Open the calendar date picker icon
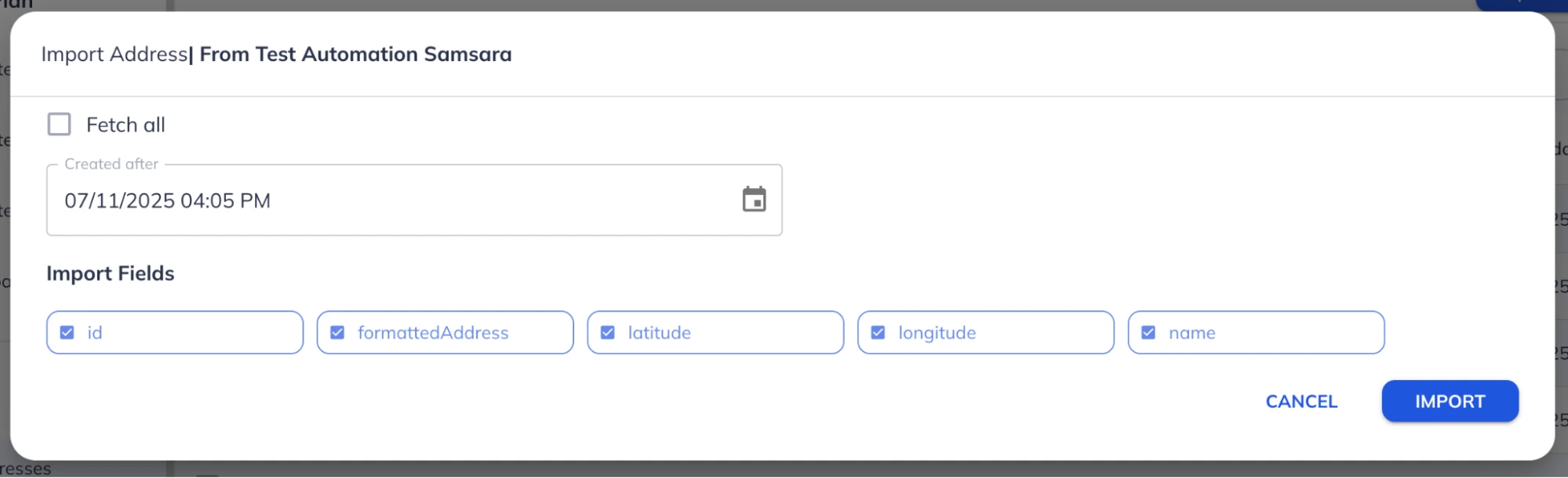Image resolution: width=1568 pixels, height=478 pixels. pos(754,200)
